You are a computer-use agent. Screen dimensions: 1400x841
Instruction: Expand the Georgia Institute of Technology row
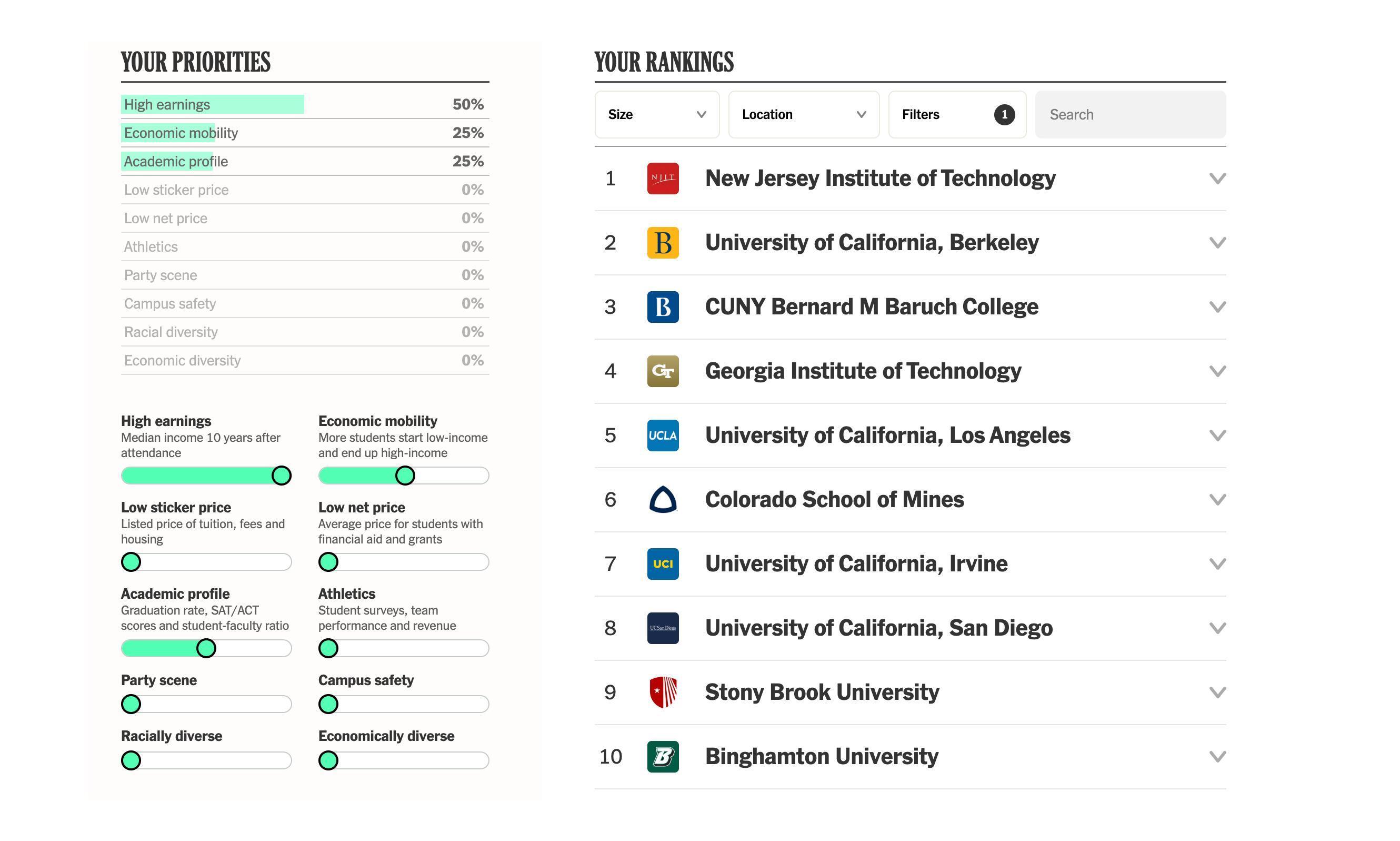[x=1217, y=371]
